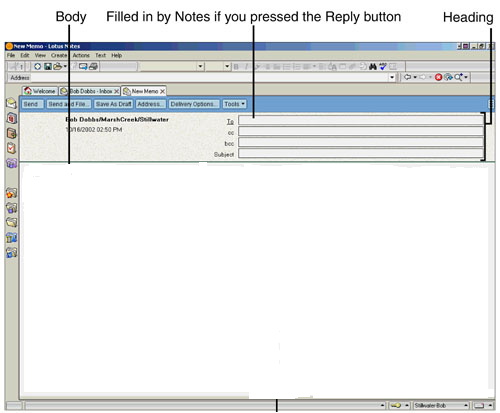Open the Help menu
The width and height of the screenshot is (500, 413).
[116, 55]
